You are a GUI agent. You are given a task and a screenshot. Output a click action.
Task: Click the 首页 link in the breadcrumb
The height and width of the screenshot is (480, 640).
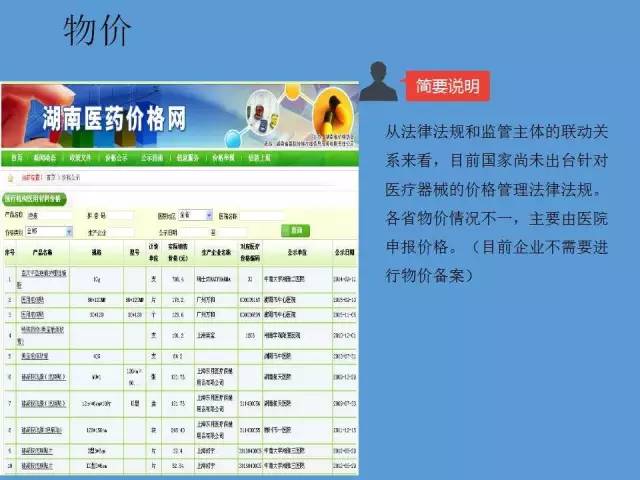[51, 176]
